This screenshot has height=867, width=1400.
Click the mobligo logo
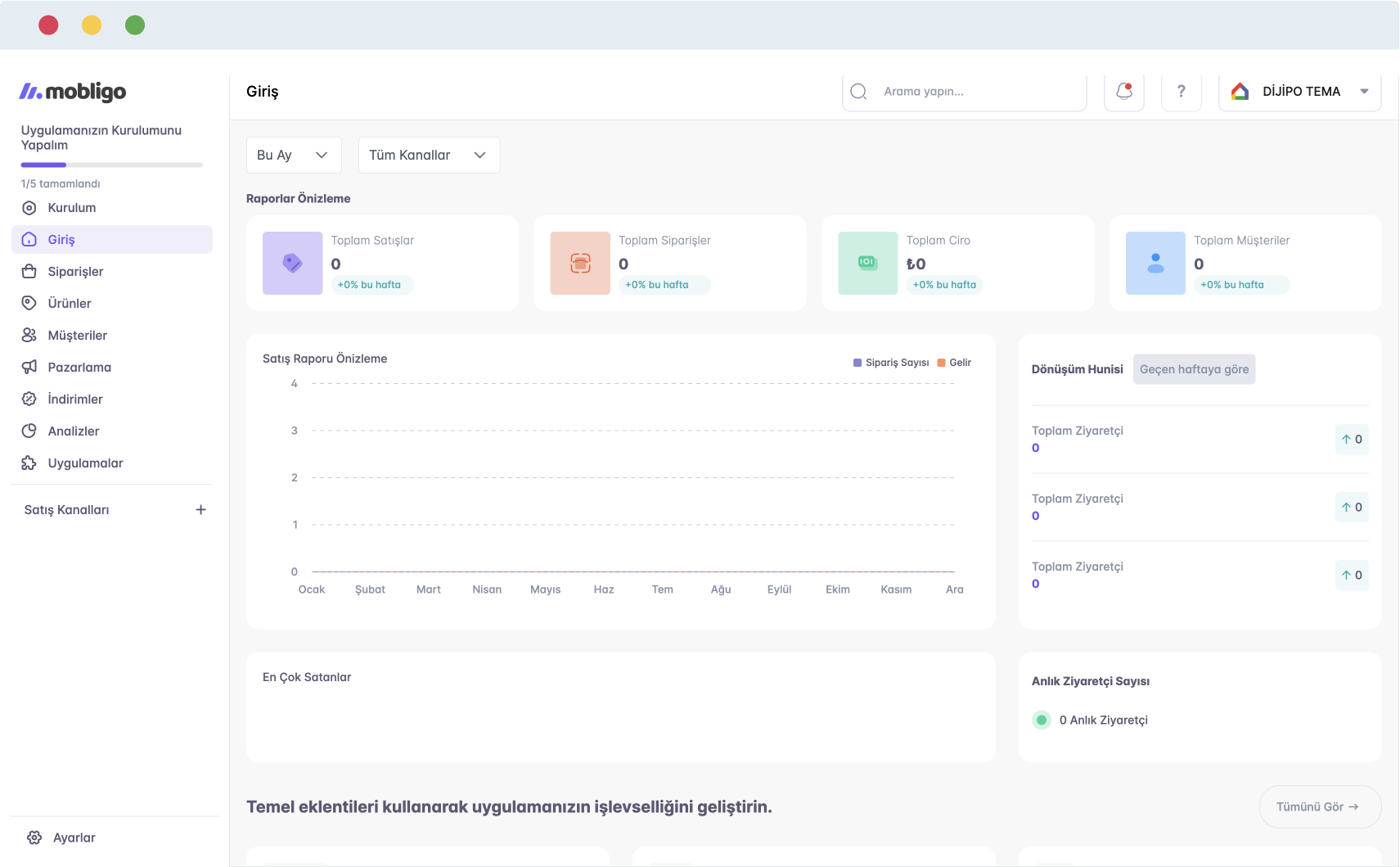click(x=73, y=92)
